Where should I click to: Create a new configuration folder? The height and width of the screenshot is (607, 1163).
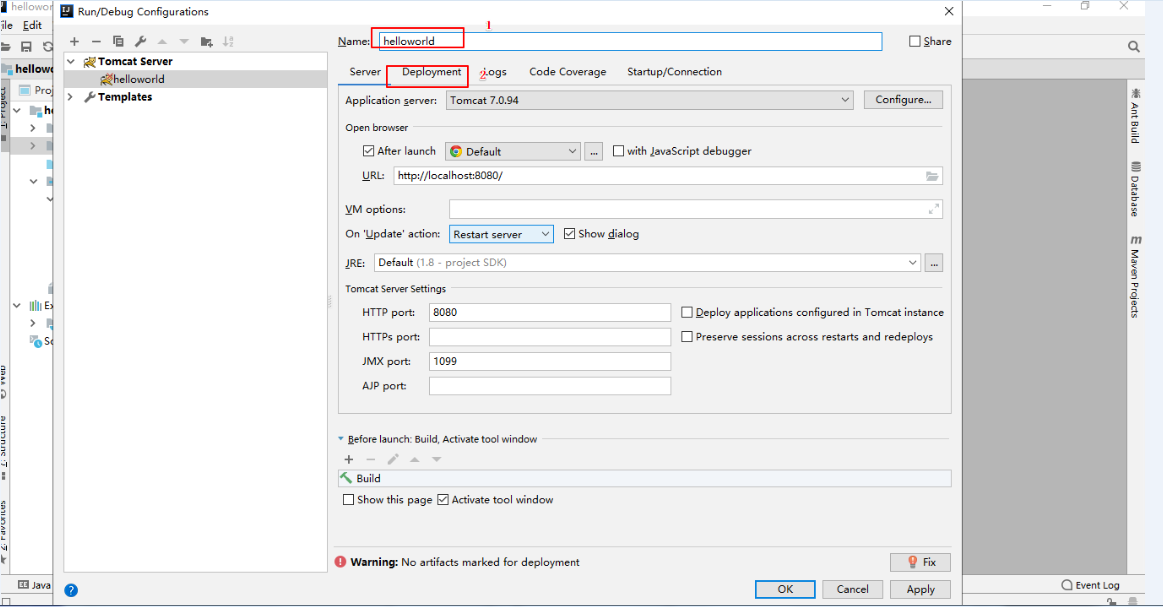point(206,42)
